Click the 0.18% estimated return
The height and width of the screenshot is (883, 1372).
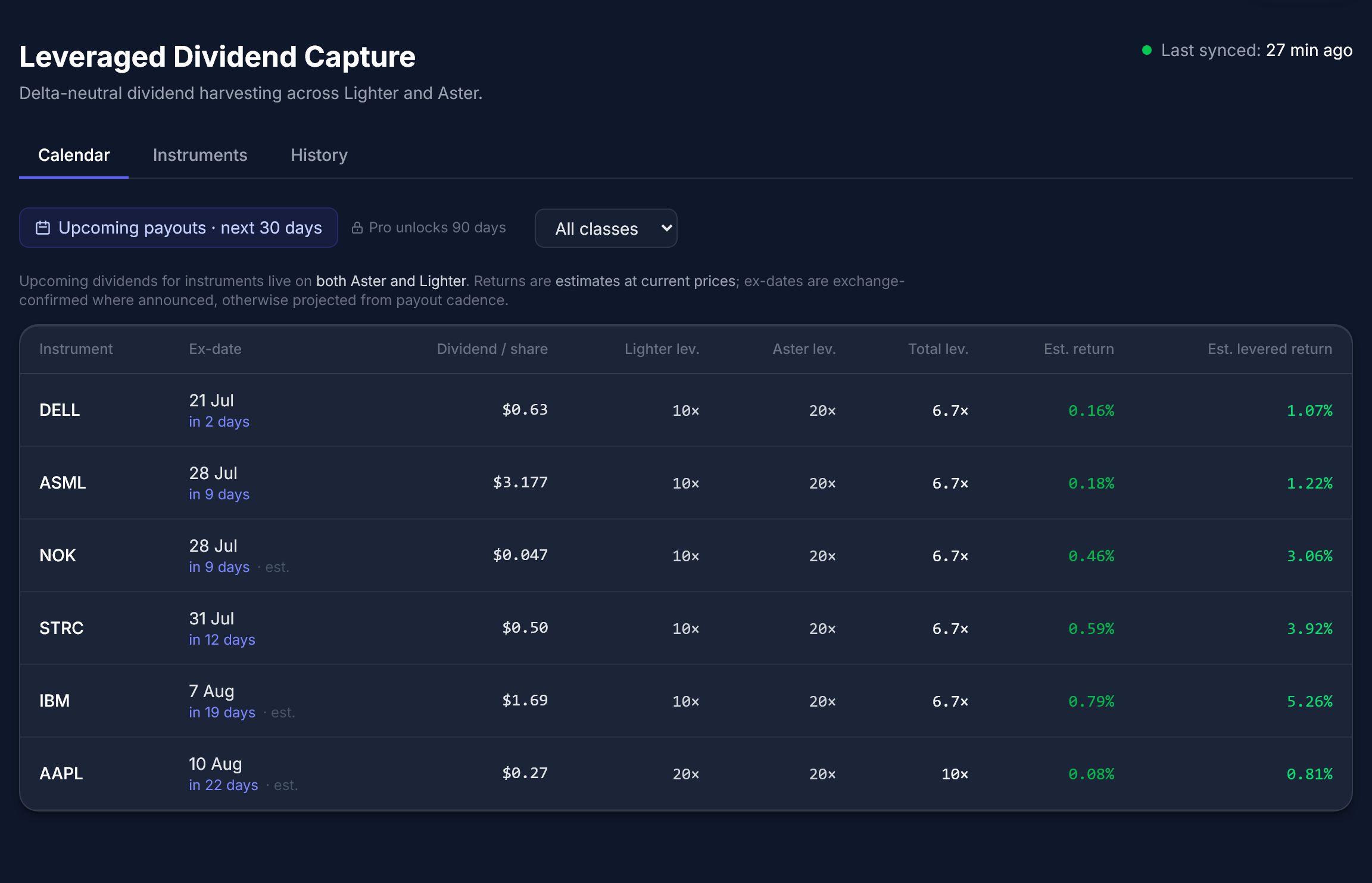click(x=1091, y=483)
